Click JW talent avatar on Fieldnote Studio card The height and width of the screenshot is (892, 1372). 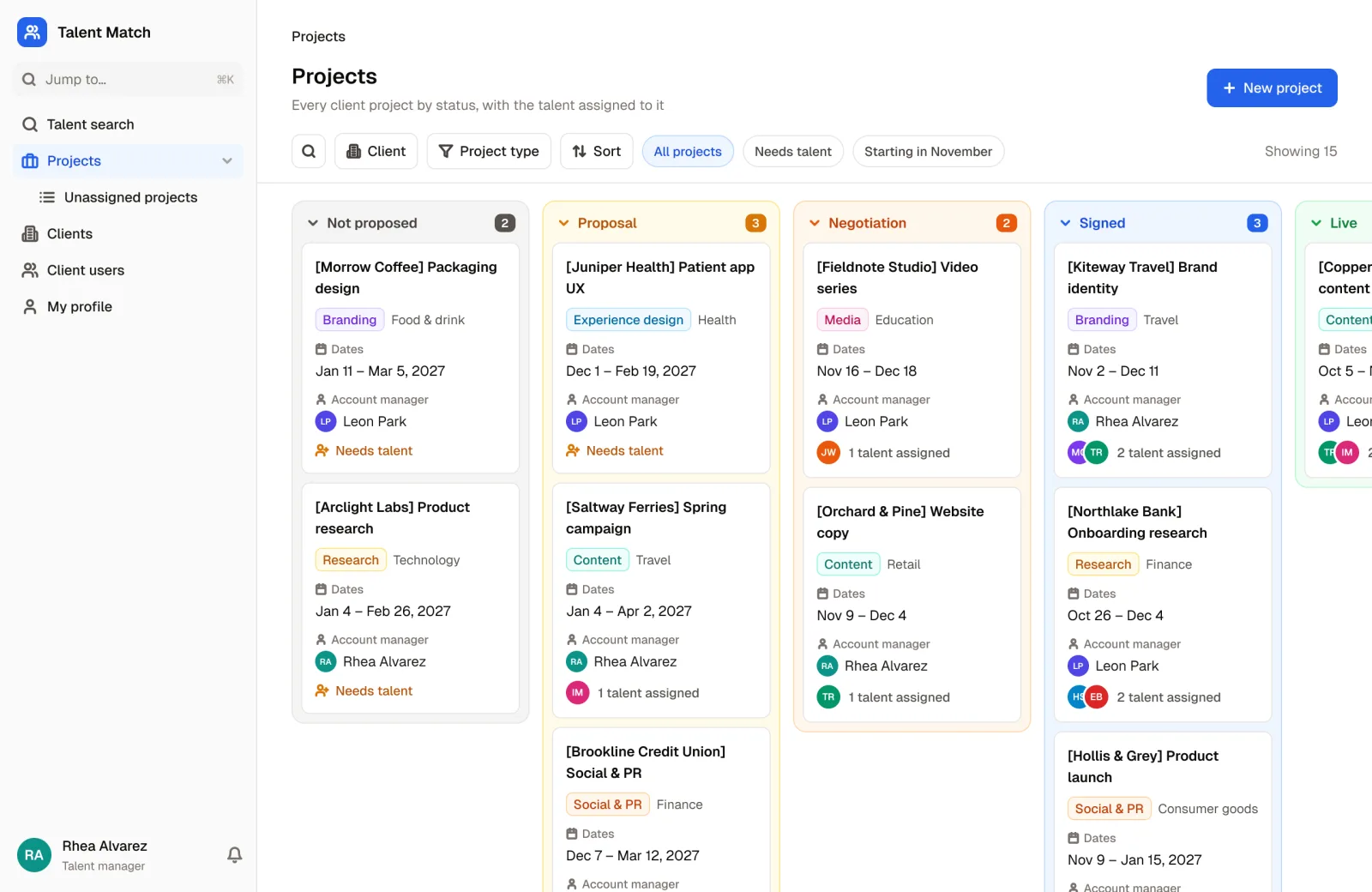[828, 452]
